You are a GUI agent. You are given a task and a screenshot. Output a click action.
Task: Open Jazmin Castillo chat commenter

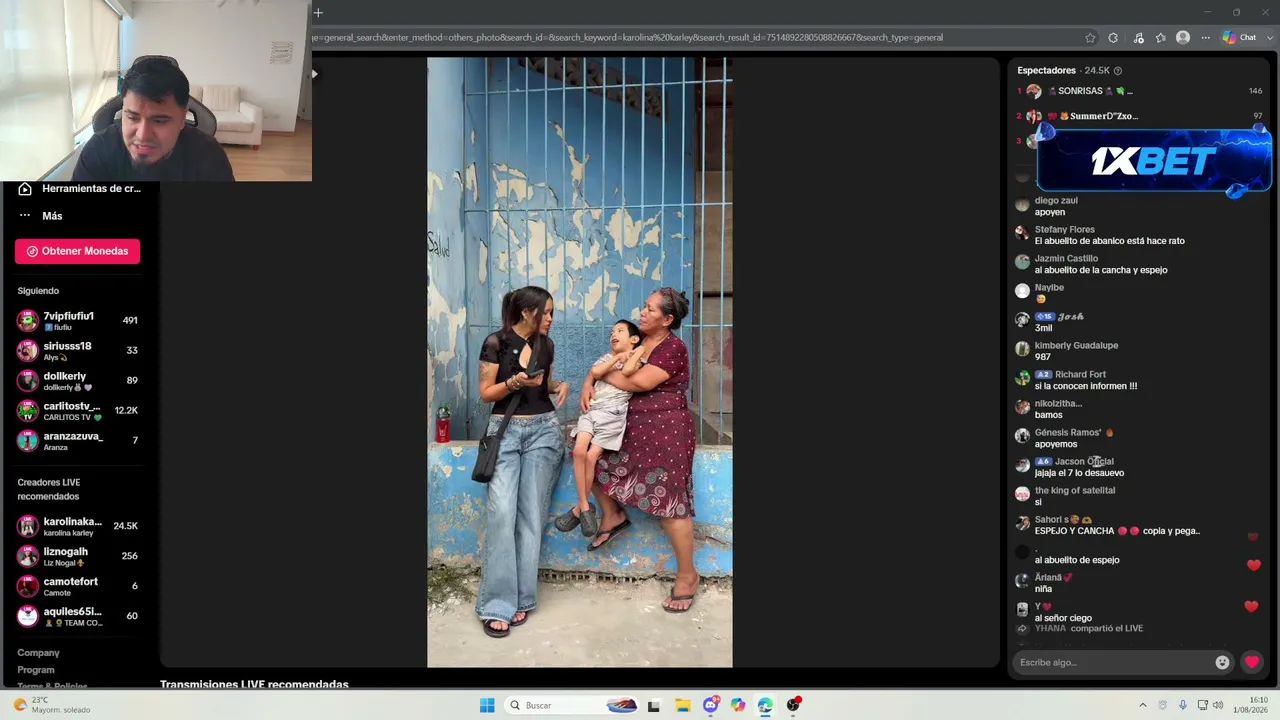tap(1066, 259)
